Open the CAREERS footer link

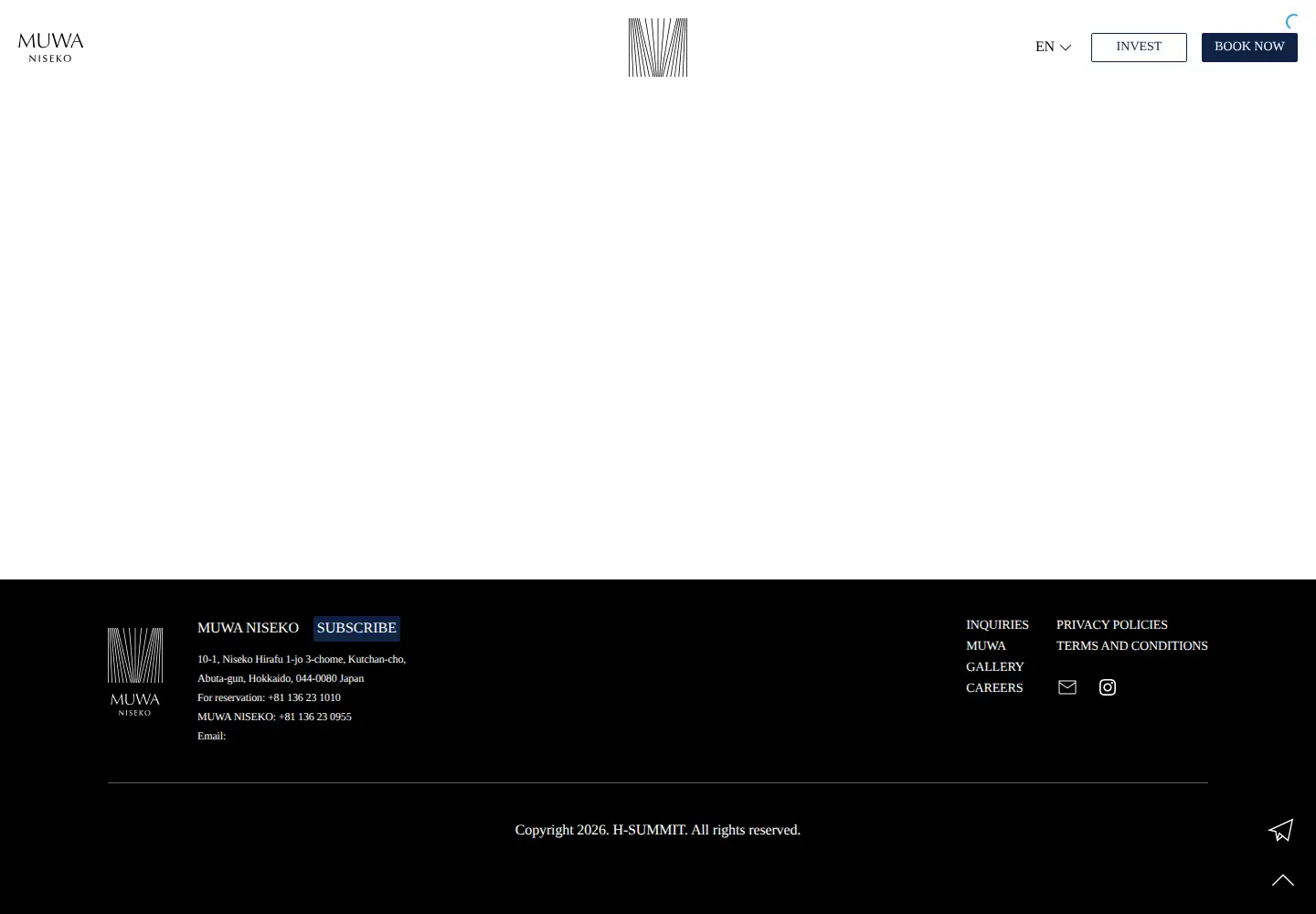pyautogui.click(x=994, y=687)
